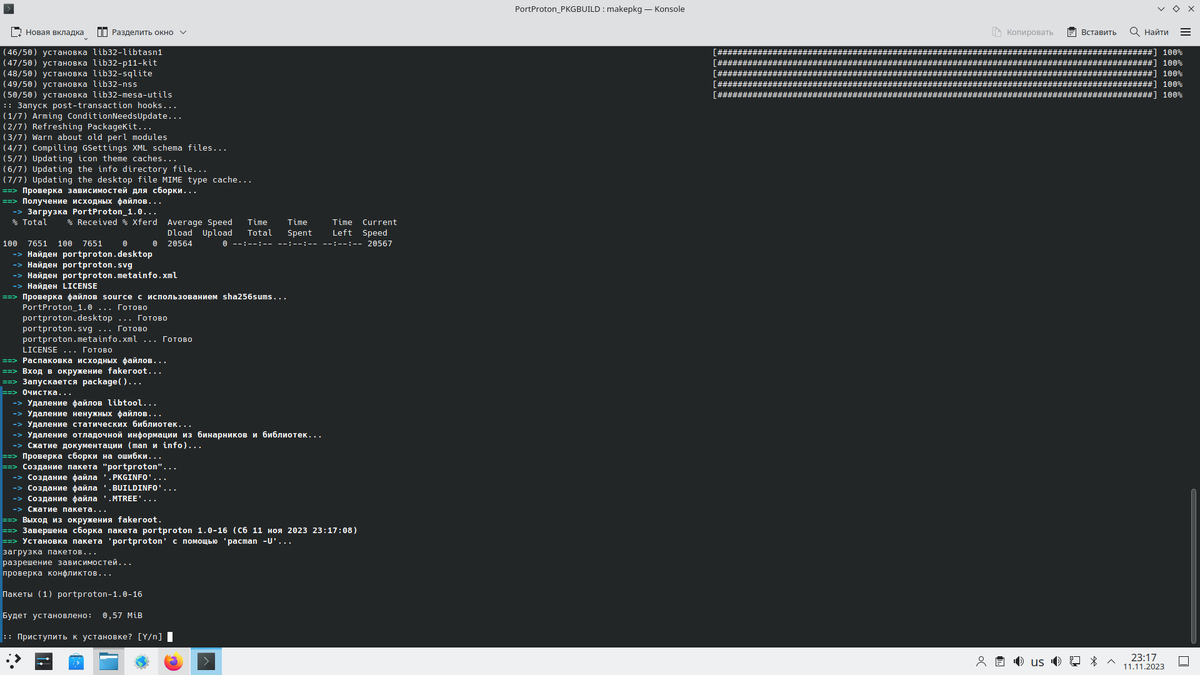Open the KDE application launcher
This screenshot has height=675, width=1200.
click(x=13, y=661)
